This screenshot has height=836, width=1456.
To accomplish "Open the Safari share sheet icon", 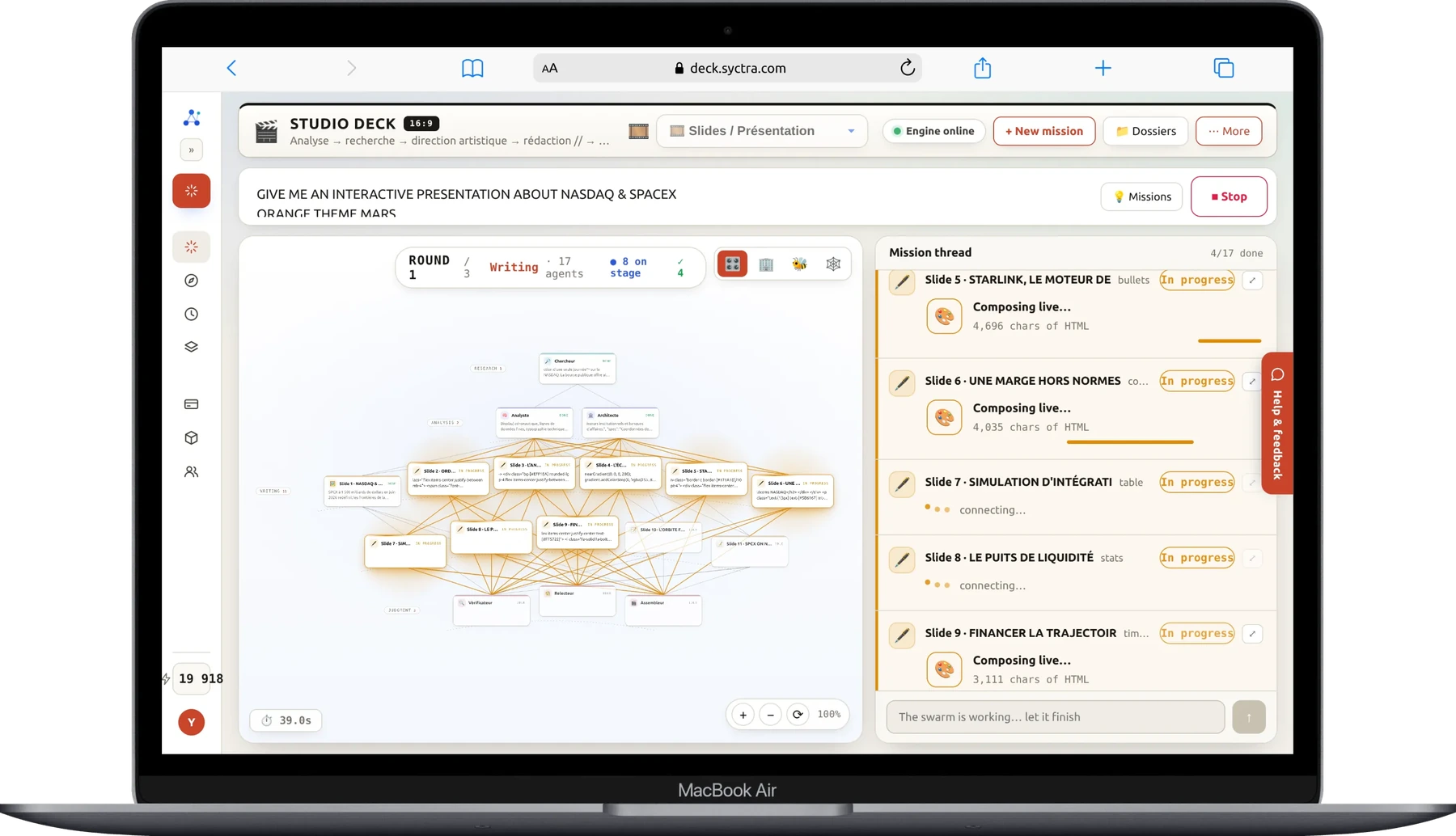I will 982,68.
